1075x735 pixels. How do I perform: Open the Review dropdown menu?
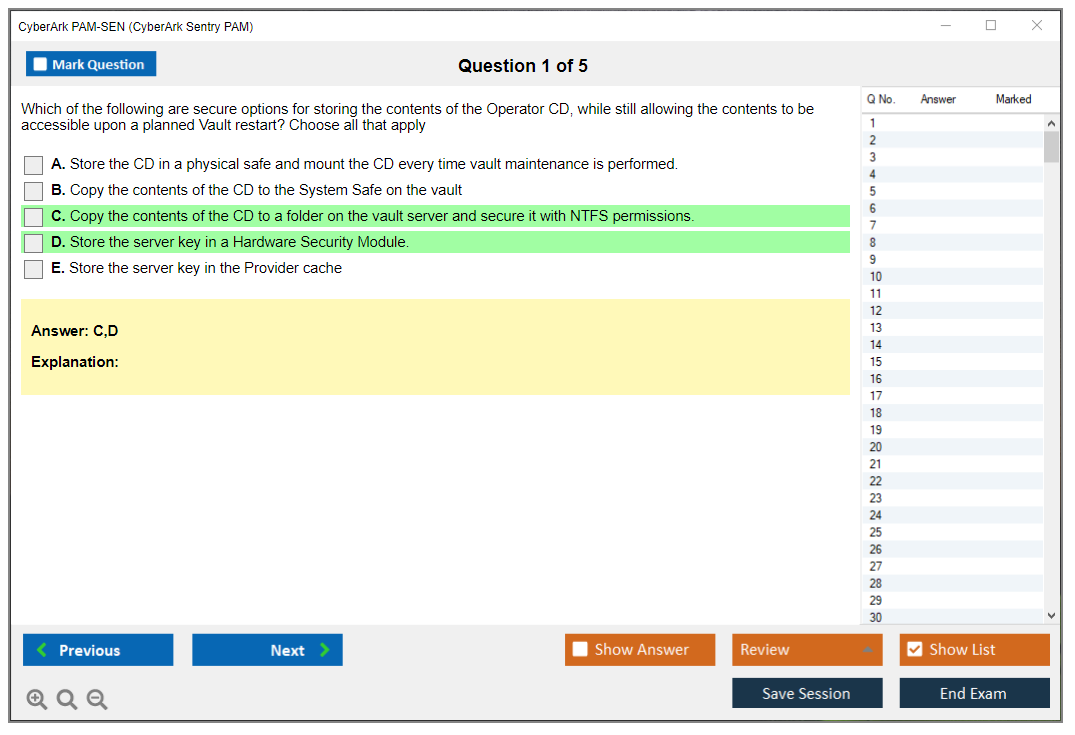click(x=806, y=650)
